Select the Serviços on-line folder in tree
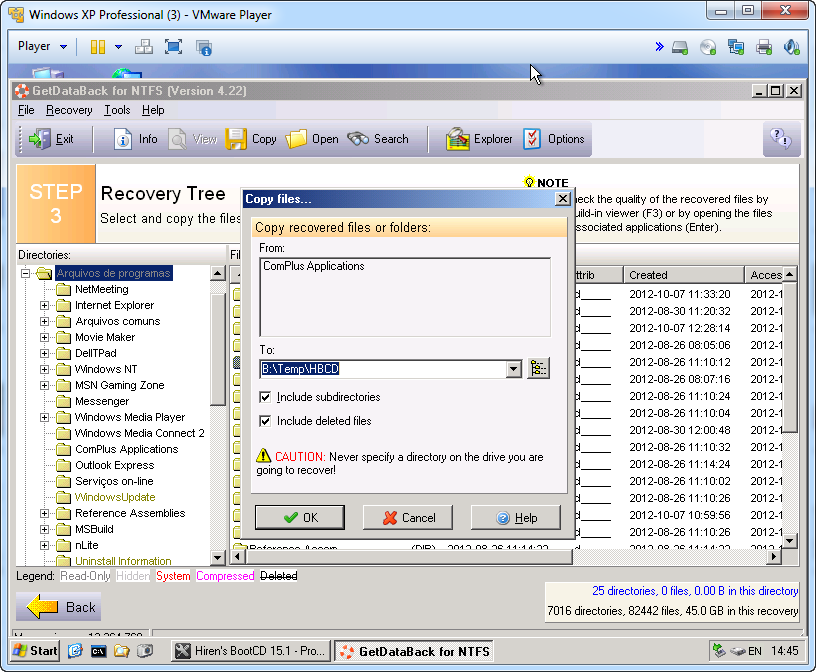The height and width of the screenshot is (672, 816). click(x=114, y=481)
